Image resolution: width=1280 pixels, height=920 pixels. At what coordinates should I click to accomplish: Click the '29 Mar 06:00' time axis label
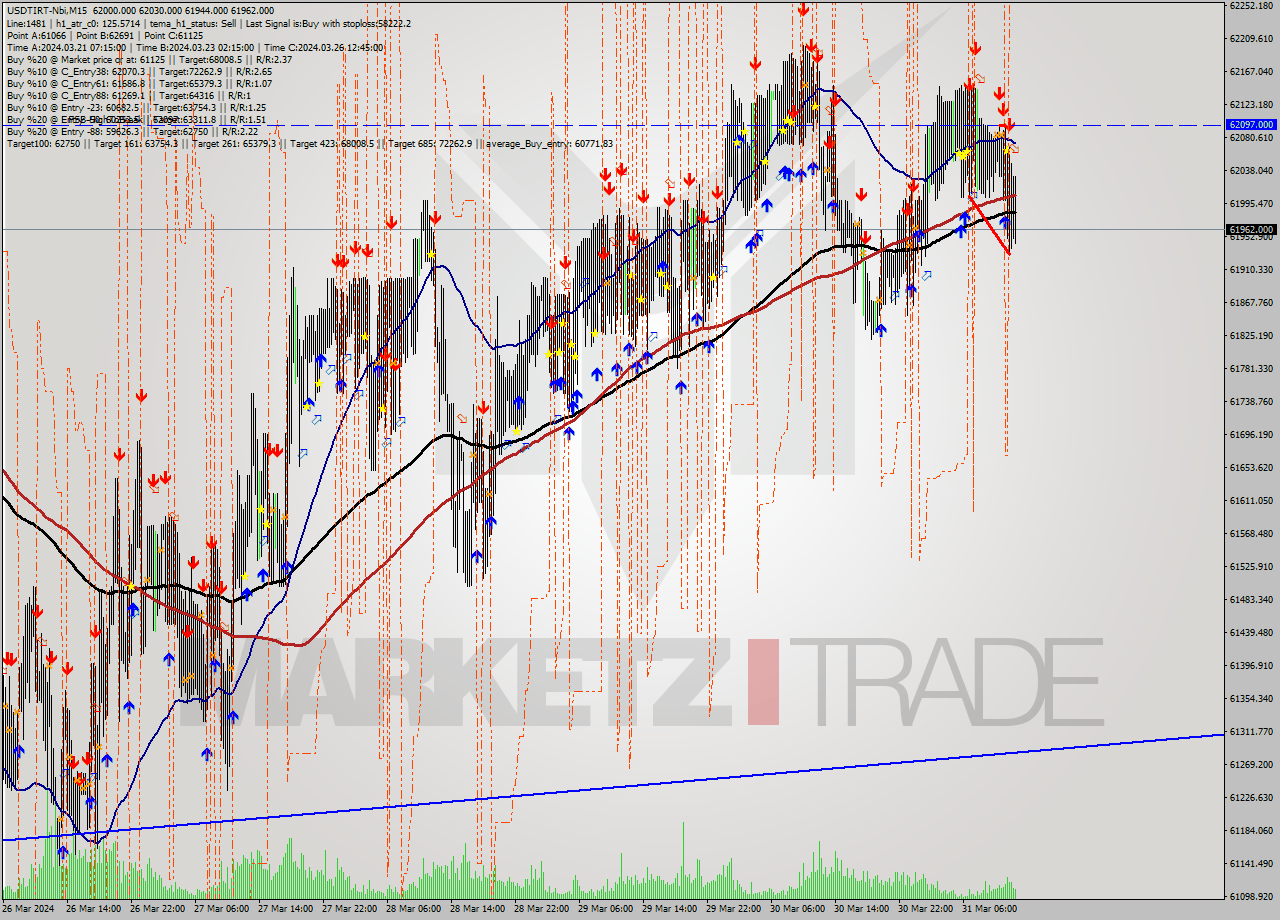tap(606, 910)
